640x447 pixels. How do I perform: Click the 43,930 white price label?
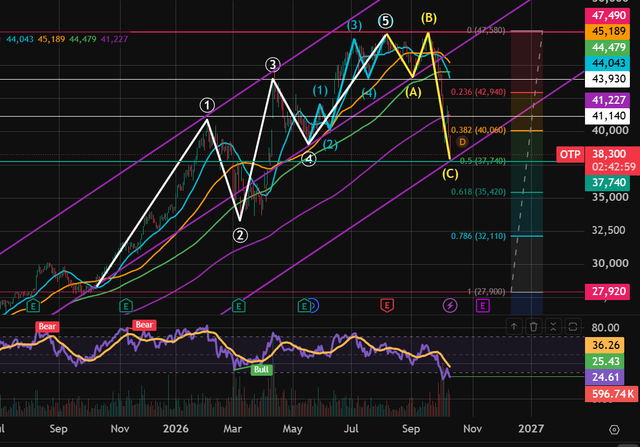(609, 79)
